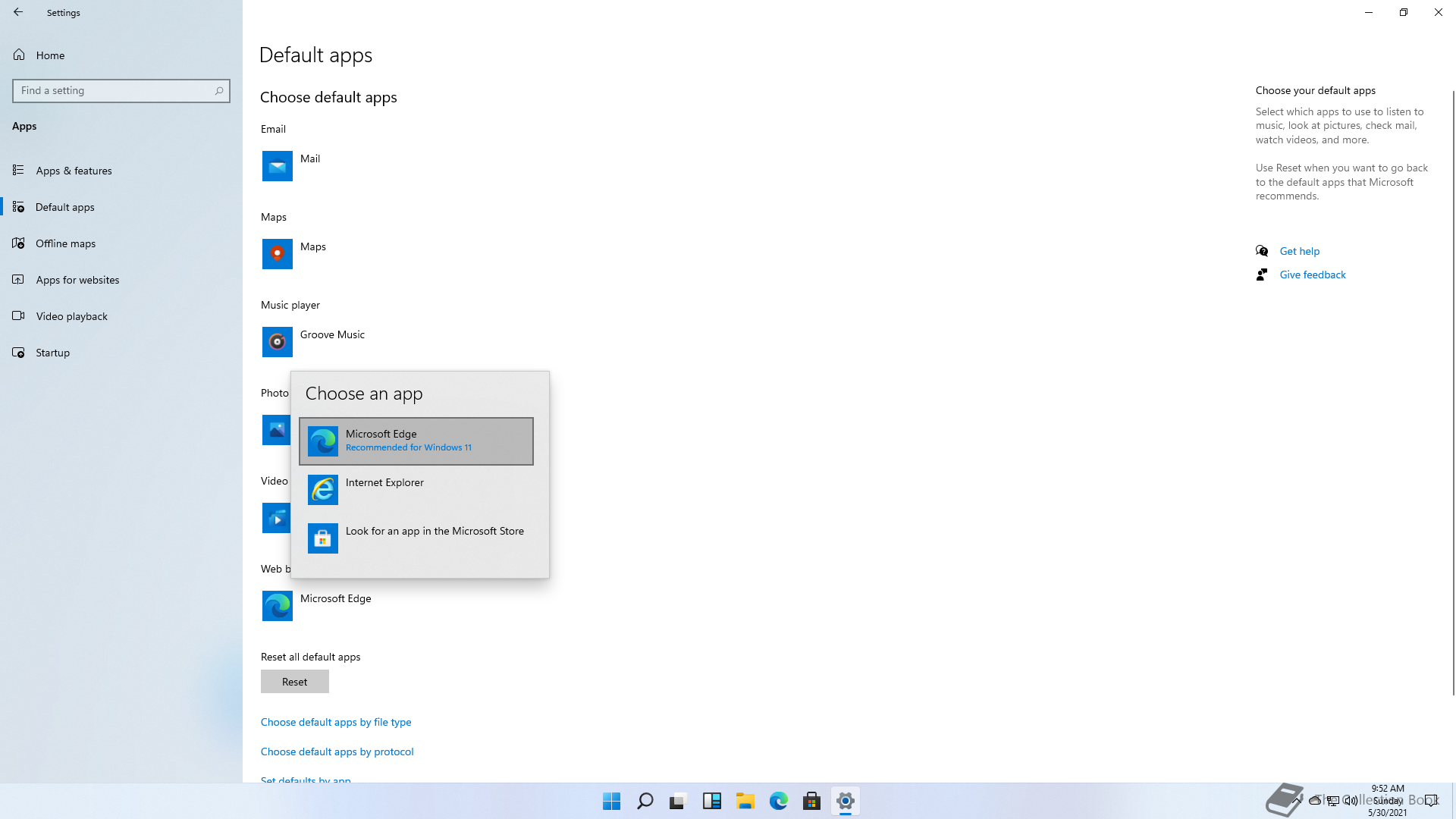Click the Photos app icon under Photo viewer
This screenshot has height=819, width=1456.
pos(276,430)
